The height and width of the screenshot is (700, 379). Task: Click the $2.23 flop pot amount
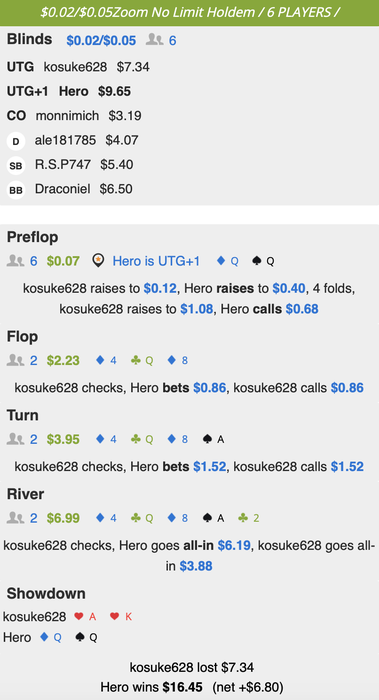pyautogui.click(x=63, y=360)
